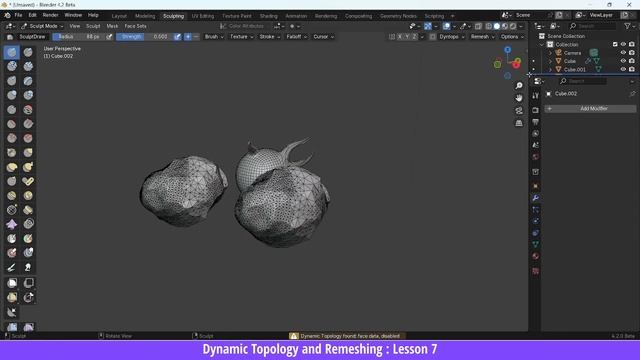Image resolution: width=640 pixels, height=360 pixels.
Task: Set brush direction to Add plus
Action: (x=188, y=37)
